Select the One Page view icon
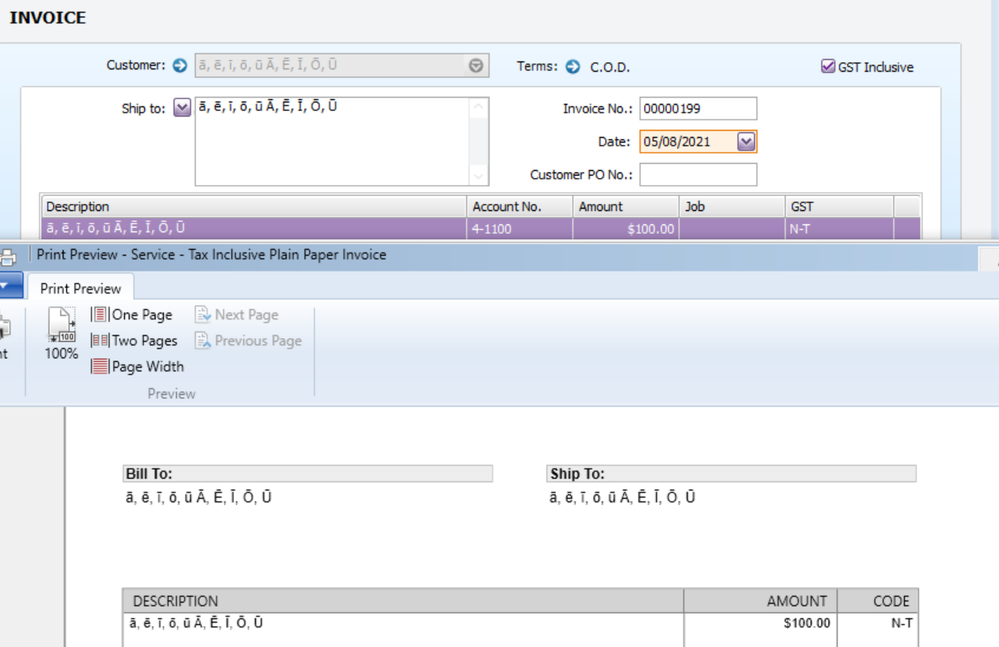 (x=100, y=315)
